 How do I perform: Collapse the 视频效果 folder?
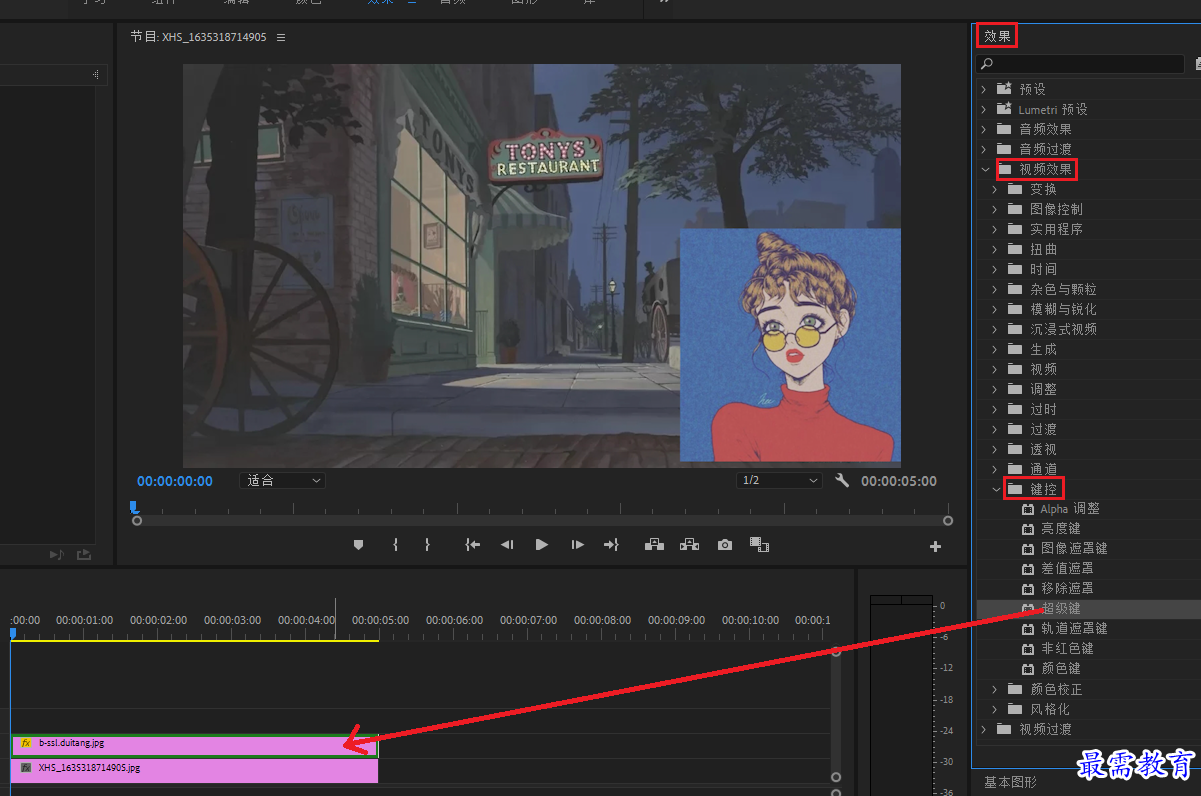pos(984,169)
